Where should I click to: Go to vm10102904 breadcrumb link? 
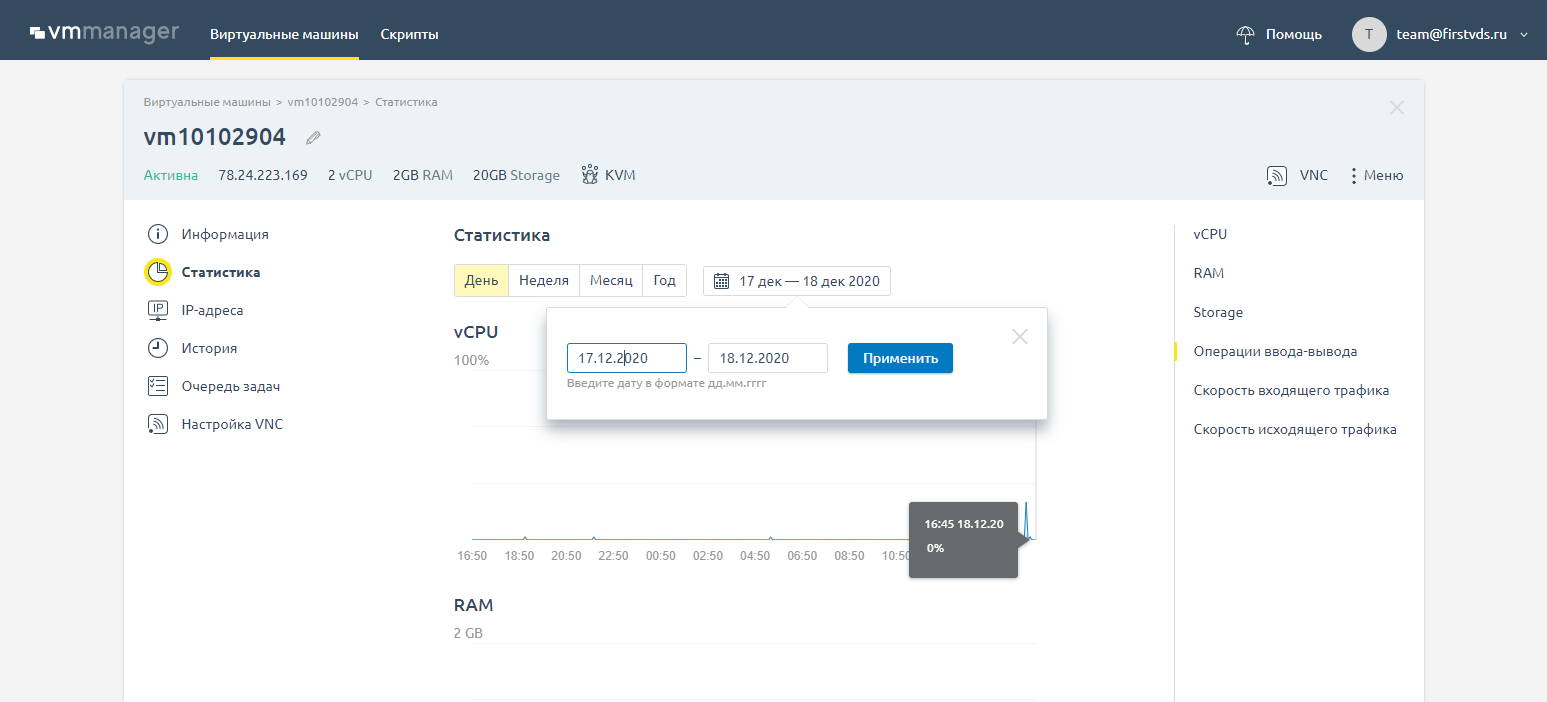pos(322,102)
